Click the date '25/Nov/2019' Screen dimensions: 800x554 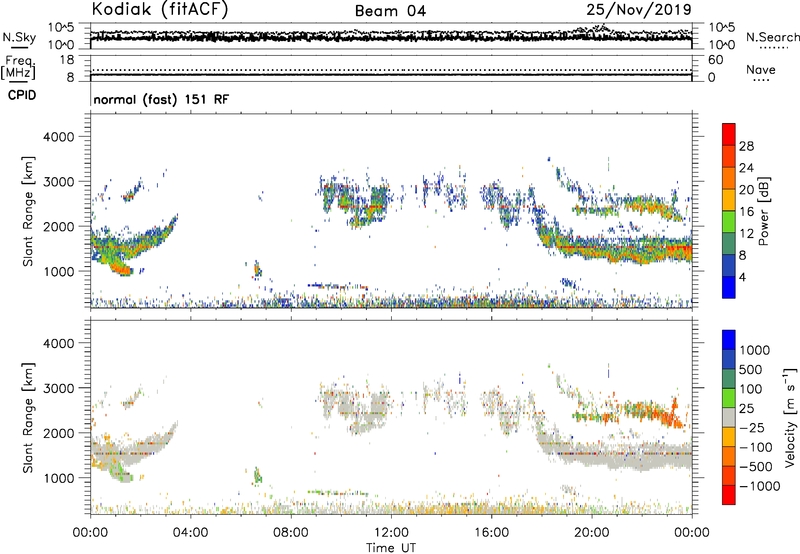click(x=639, y=9)
